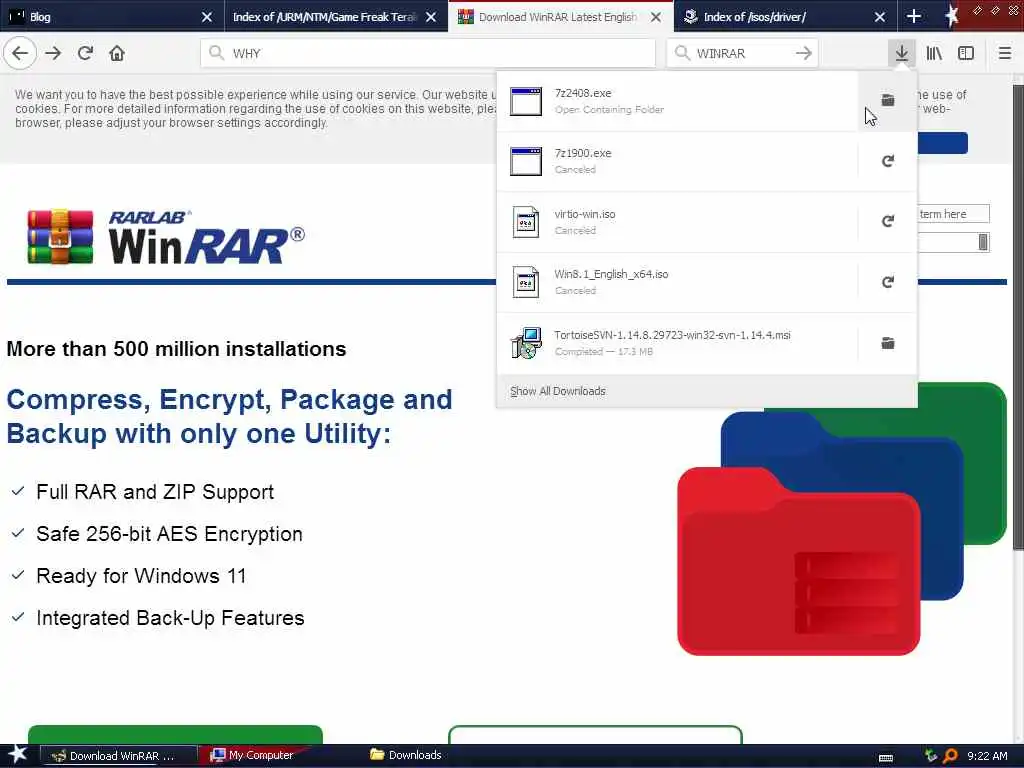Toggle the sidebar view icon
This screenshot has height=768, width=1024.
coord(966,53)
